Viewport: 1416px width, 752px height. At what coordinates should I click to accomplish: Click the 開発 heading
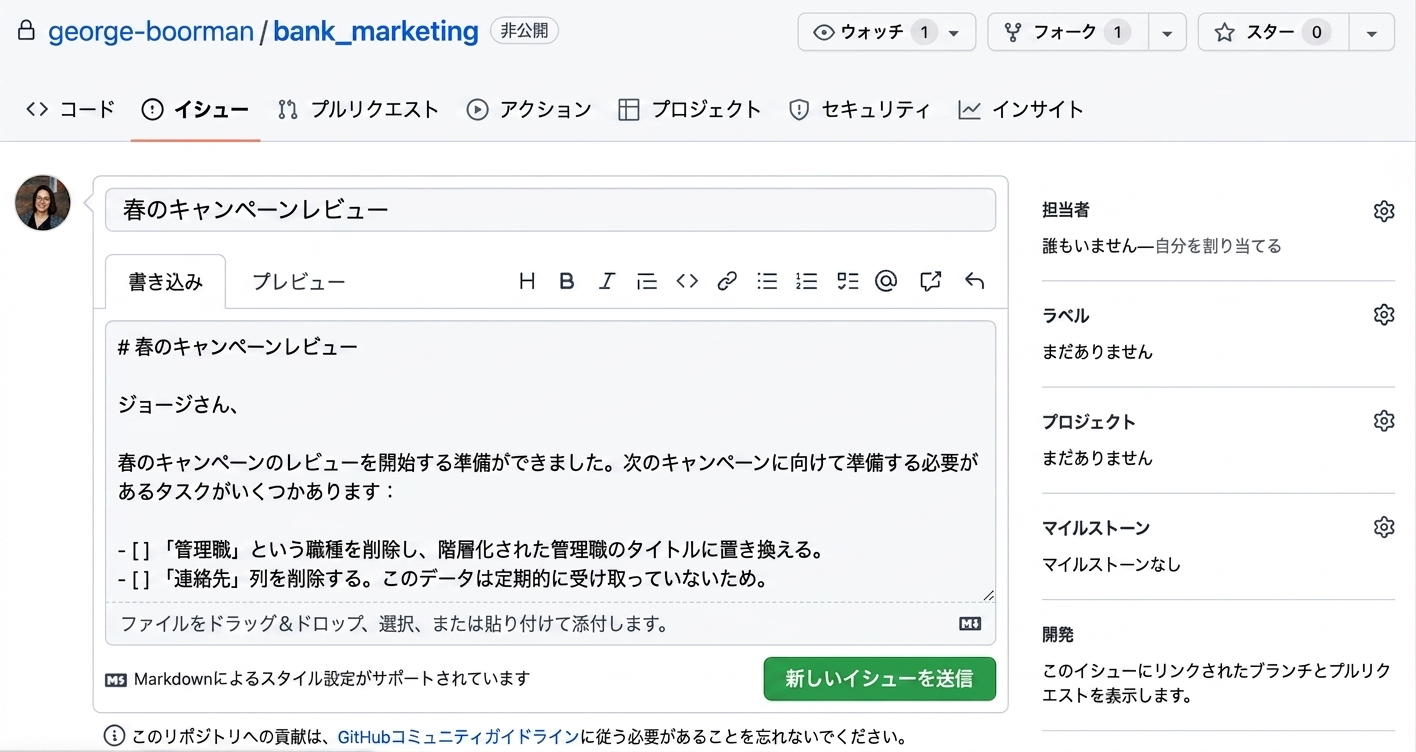(1058, 635)
